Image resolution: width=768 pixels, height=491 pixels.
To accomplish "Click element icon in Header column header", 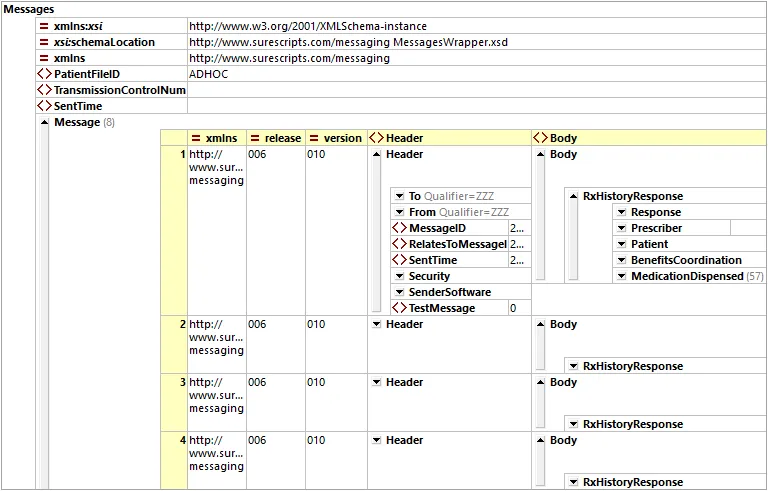I will [x=376, y=138].
